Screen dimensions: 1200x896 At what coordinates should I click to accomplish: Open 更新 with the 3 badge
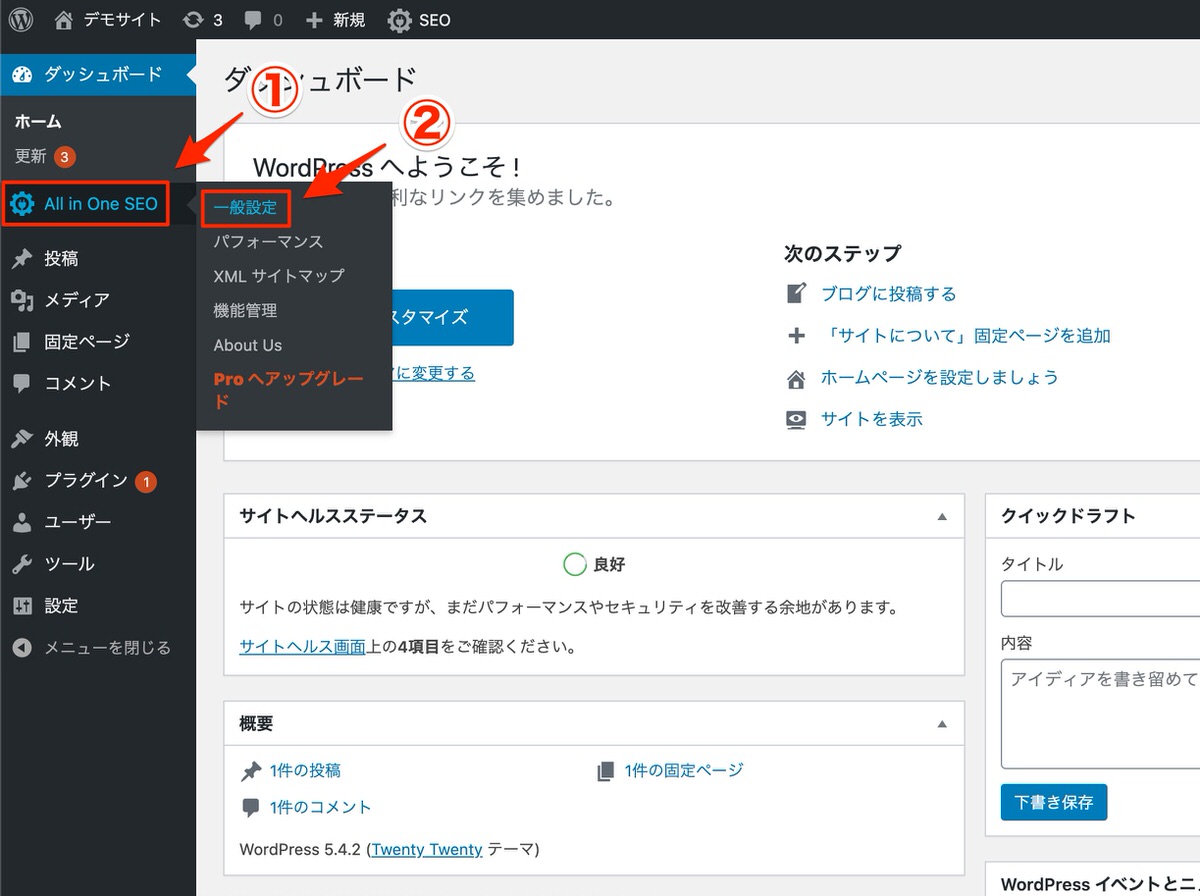[x=46, y=157]
